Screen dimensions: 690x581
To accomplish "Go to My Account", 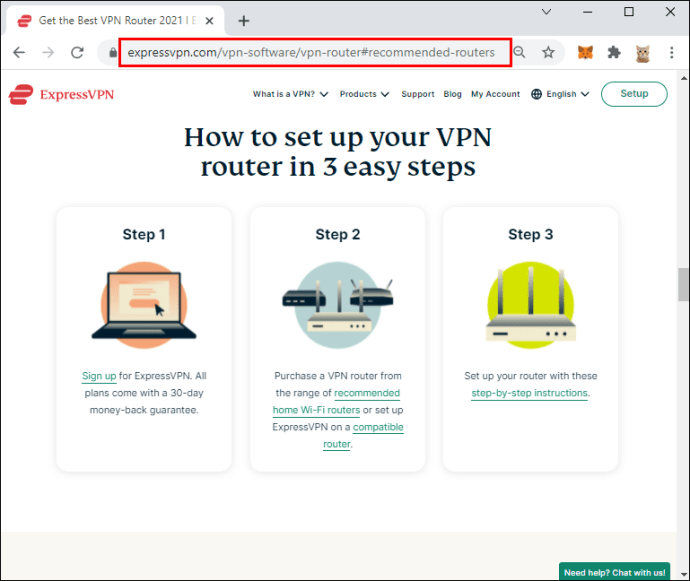I will click(x=495, y=94).
